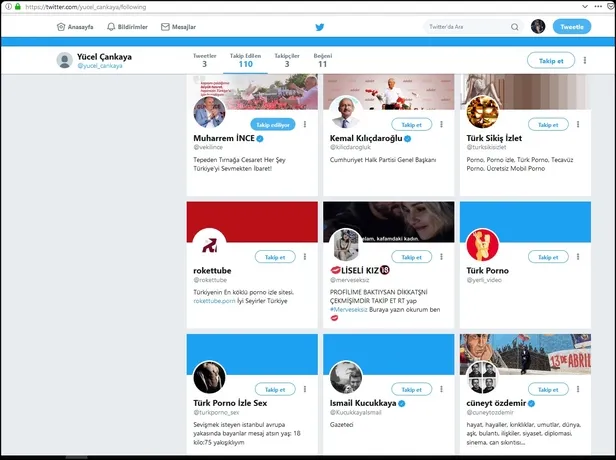Click the browser address bar URL
The height and width of the screenshot is (460, 616).
[x=86, y=7]
